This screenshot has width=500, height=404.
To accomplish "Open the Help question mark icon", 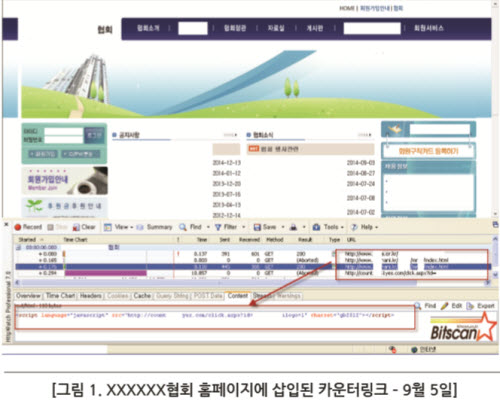I will click(x=354, y=227).
